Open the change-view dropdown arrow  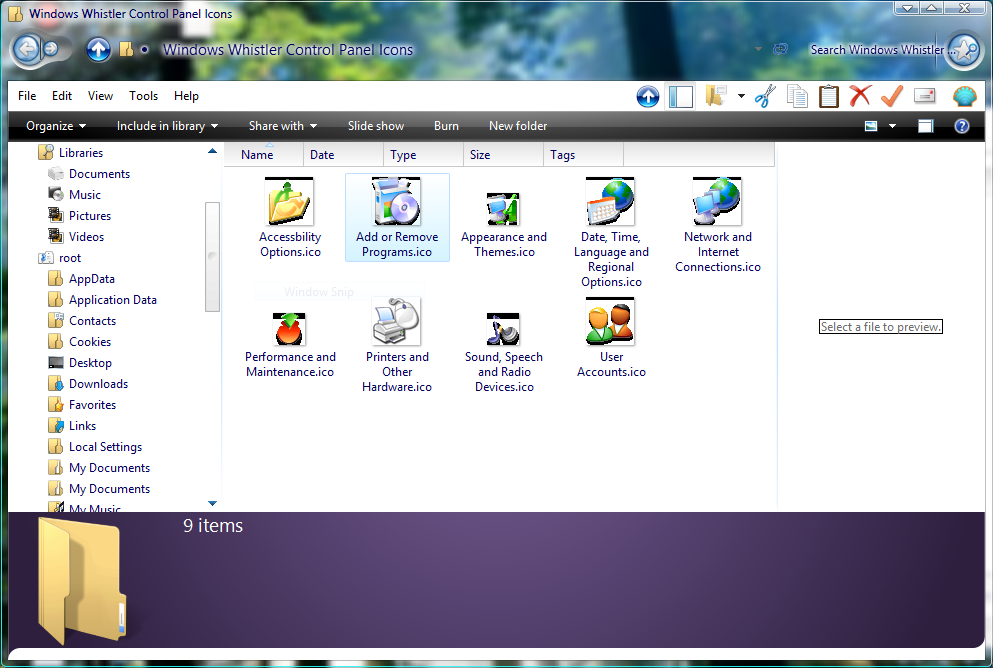892,126
